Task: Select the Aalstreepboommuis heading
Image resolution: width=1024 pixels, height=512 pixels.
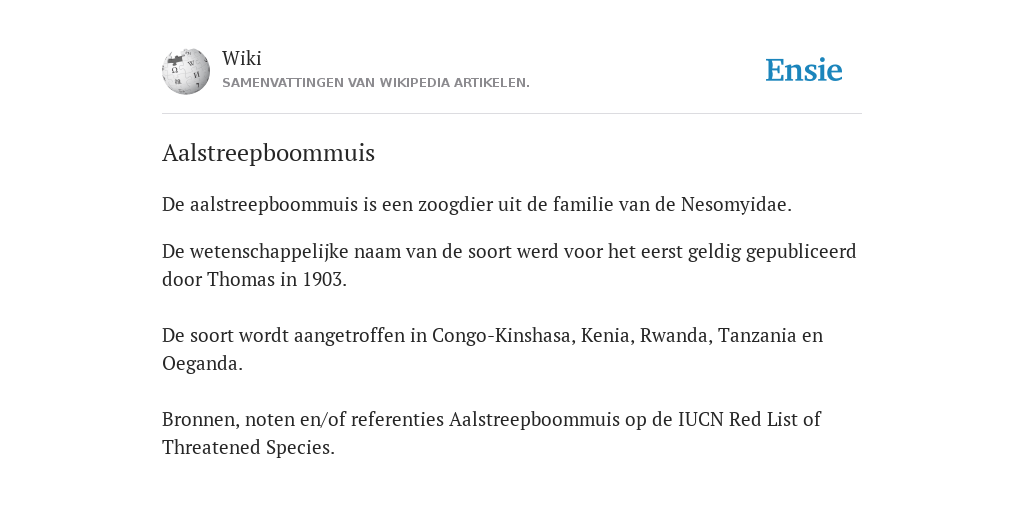Action: pos(268,153)
